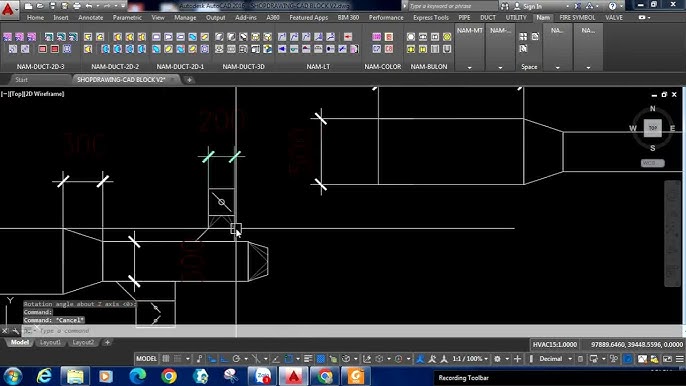Open the polar tracking angle dropdown arrow
This screenshot has height=386, width=686.
pyautogui.click(x=245, y=359)
